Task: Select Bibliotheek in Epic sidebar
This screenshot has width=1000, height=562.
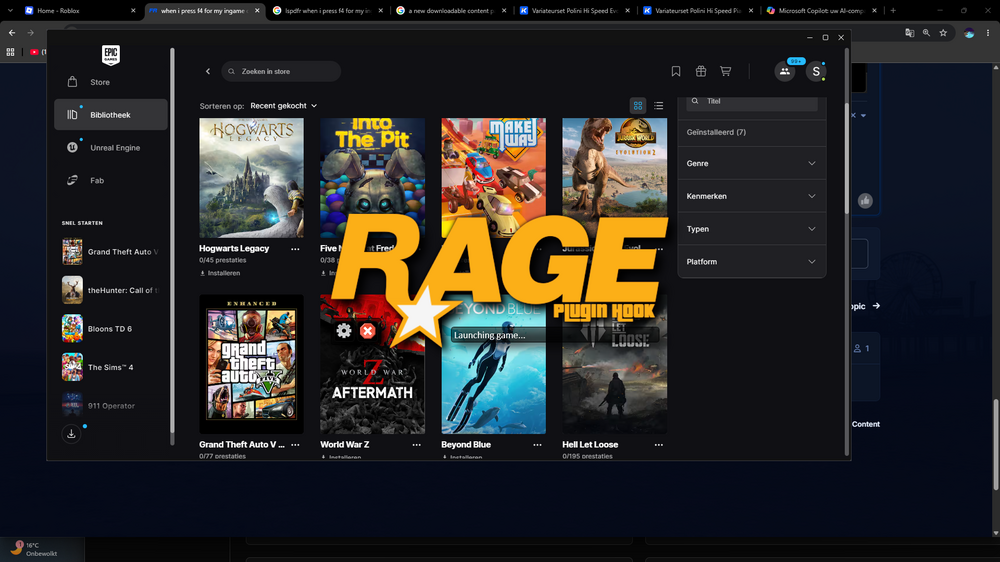Action: point(110,115)
